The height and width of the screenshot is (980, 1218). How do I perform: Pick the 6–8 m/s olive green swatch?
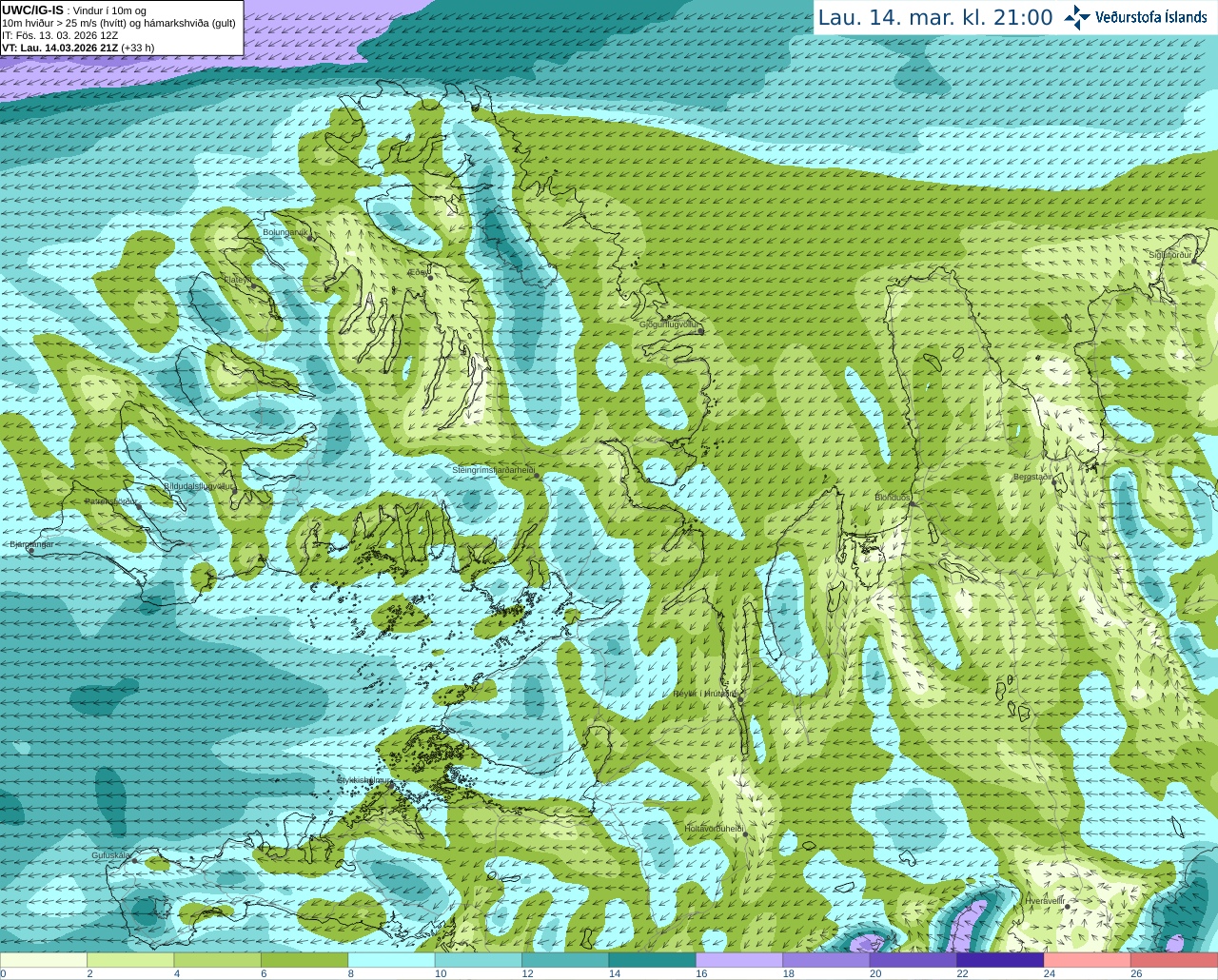point(304,960)
